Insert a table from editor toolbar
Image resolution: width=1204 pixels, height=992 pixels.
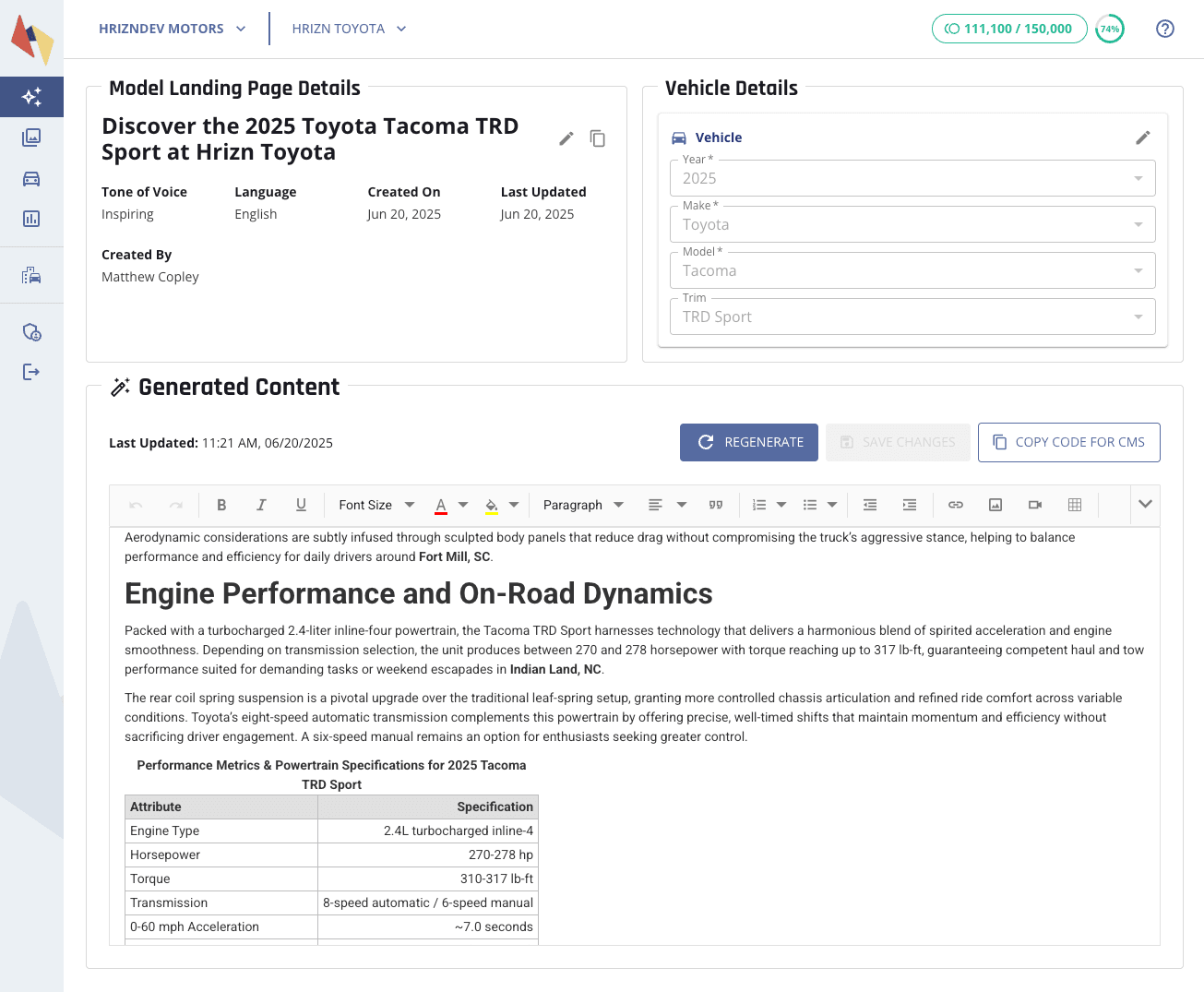[x=1074, y=505]
